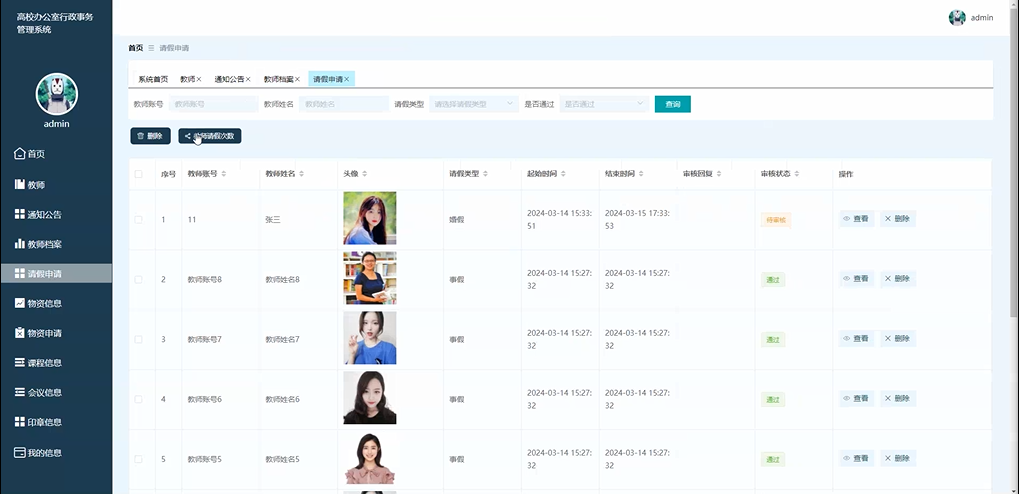The height and width of the screenshot is (494, 1019).
Task: Click the teal 查询 search button
Action: tap(673, 104)
